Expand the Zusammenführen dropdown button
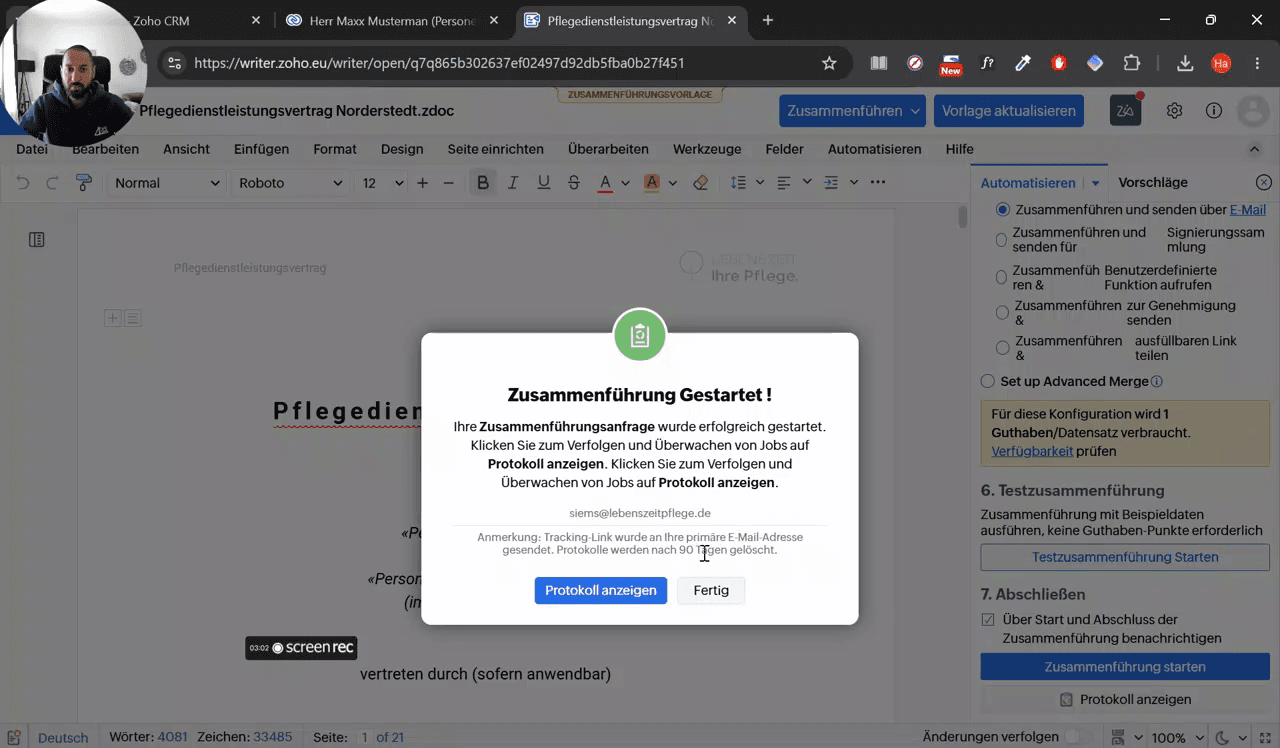Screen dimensions: 1280x748 click(x=916, y=111)
